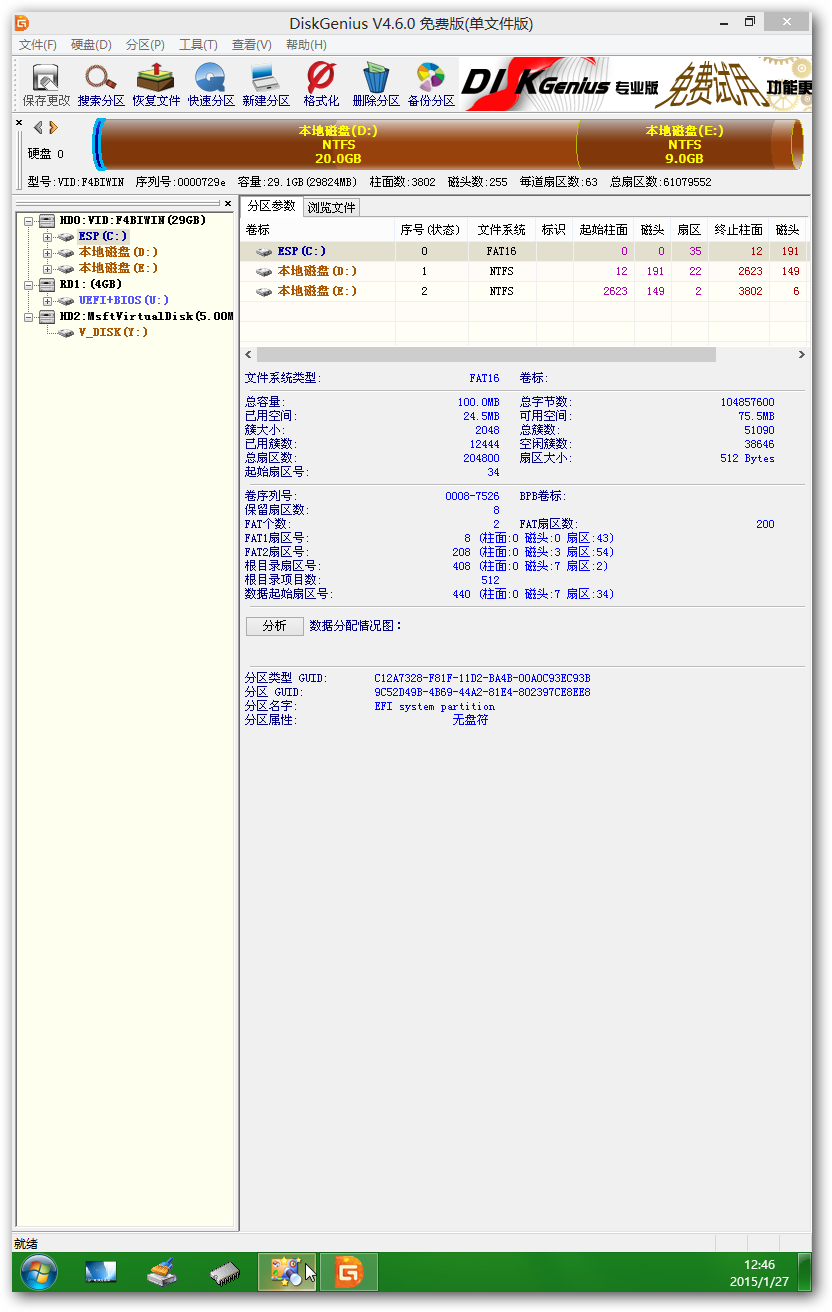Open the 查看(V) menu
The image size is (832, 1312).
251,45
